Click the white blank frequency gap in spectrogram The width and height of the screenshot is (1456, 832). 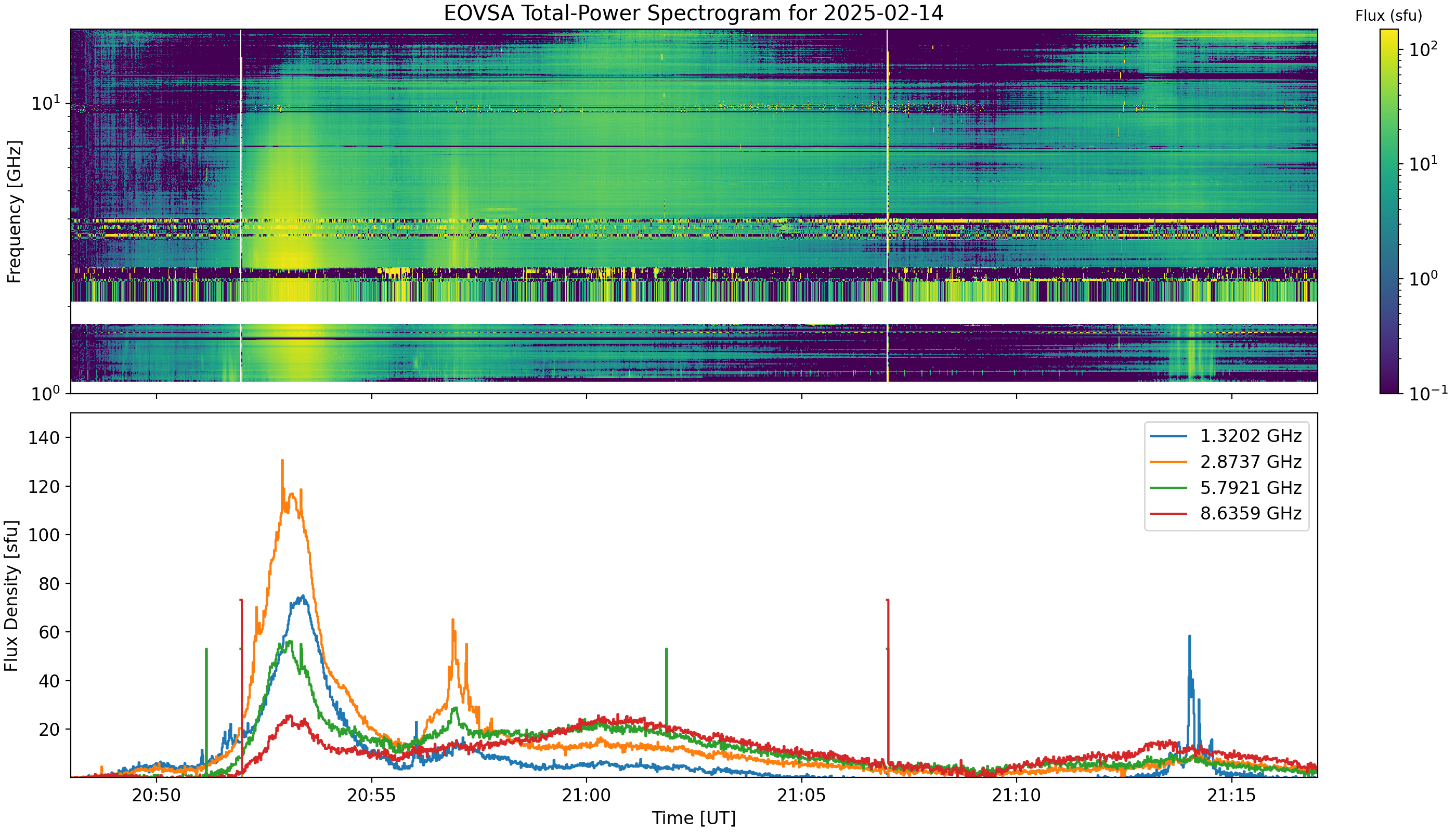click(x=694, y=313)
